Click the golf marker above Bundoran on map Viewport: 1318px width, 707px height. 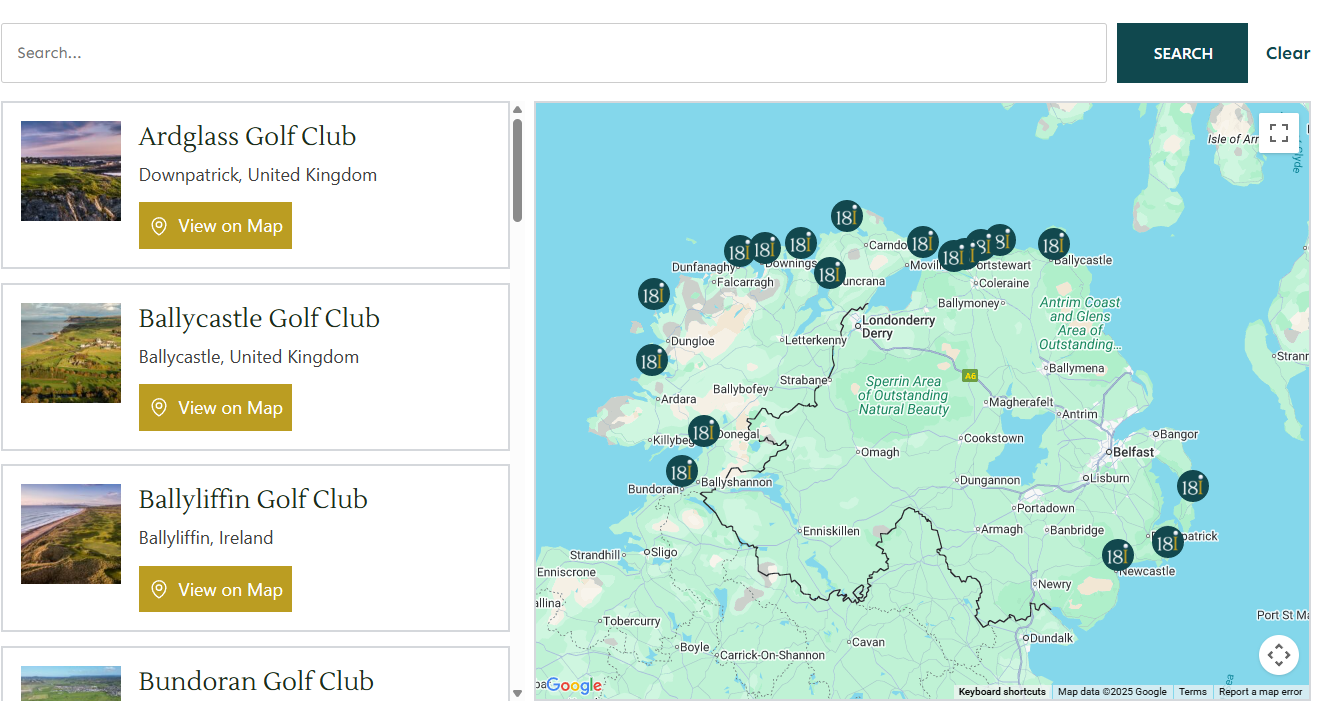(x=682, y=471)
